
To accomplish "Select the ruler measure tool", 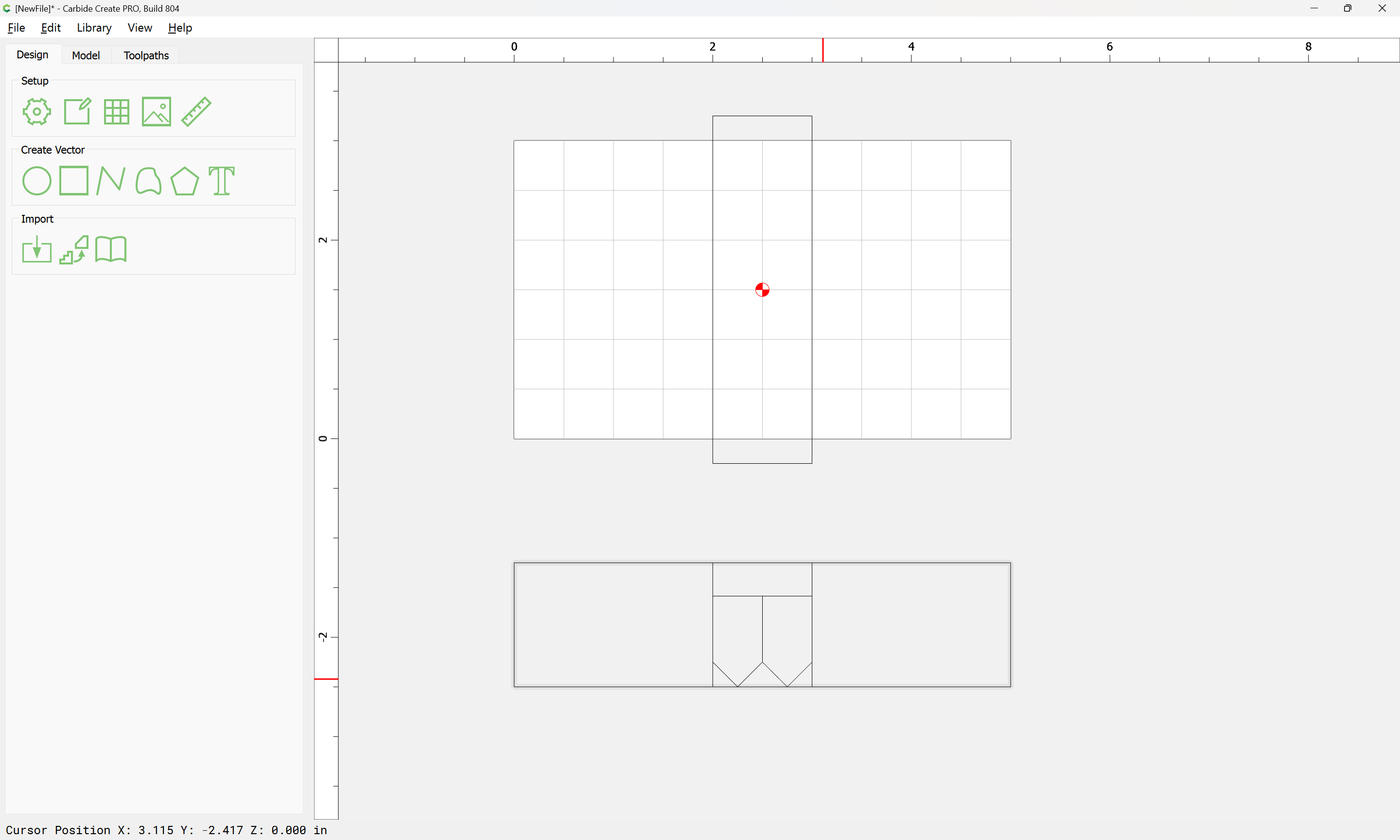I will [196, 111].
